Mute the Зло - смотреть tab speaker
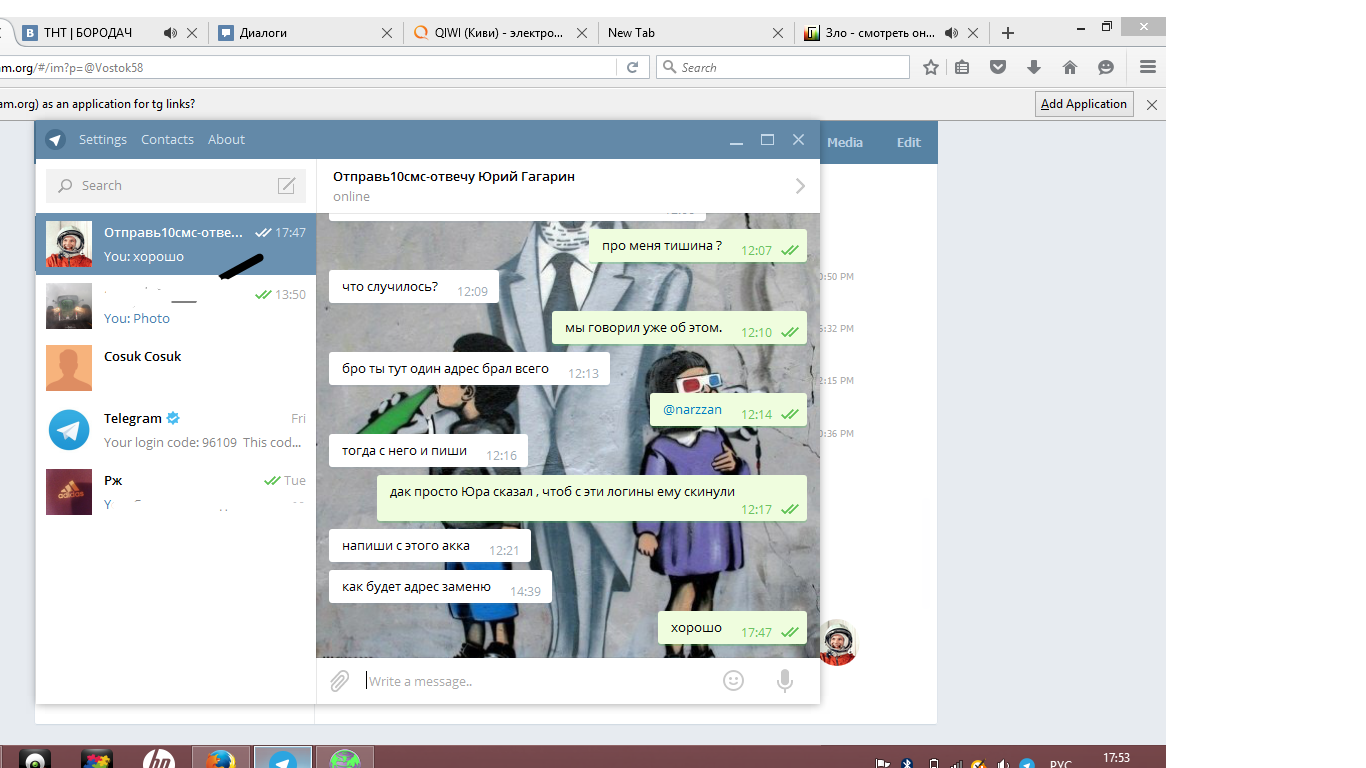Image resolution: width=1366 pixels, height=768 pixels. pyautogui.click(x=951, y=33)
